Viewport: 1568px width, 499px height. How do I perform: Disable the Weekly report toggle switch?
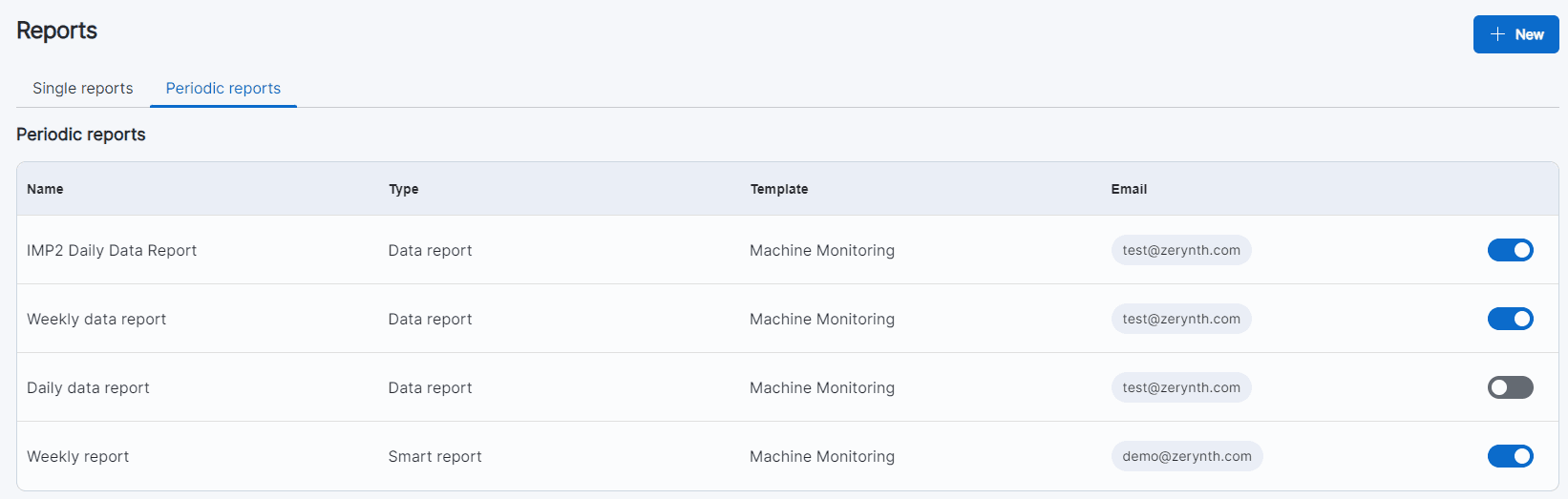click(x=1510, y=456)
